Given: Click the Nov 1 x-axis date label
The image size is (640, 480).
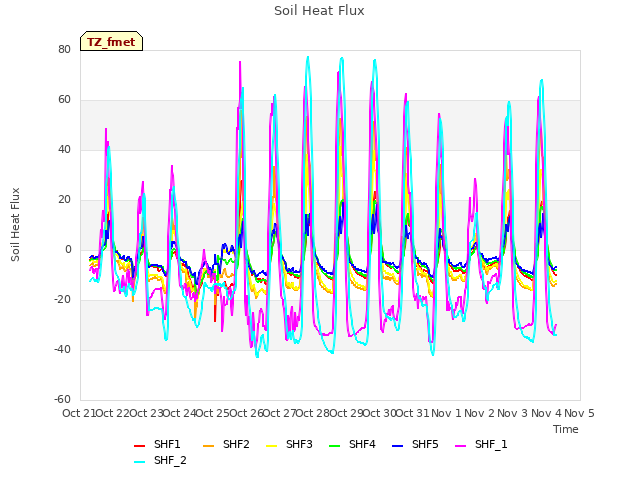Looking at the screenshot, I should point(446,413).
